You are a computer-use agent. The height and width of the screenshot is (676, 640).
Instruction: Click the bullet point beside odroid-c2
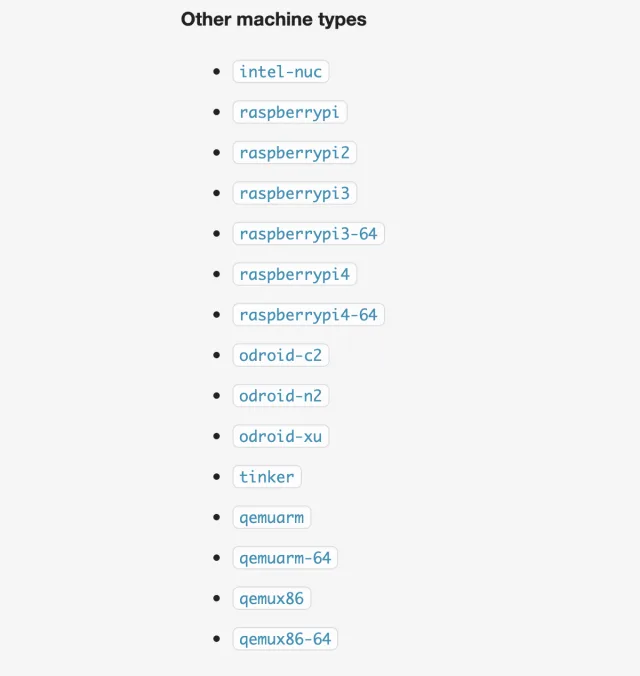217,355
